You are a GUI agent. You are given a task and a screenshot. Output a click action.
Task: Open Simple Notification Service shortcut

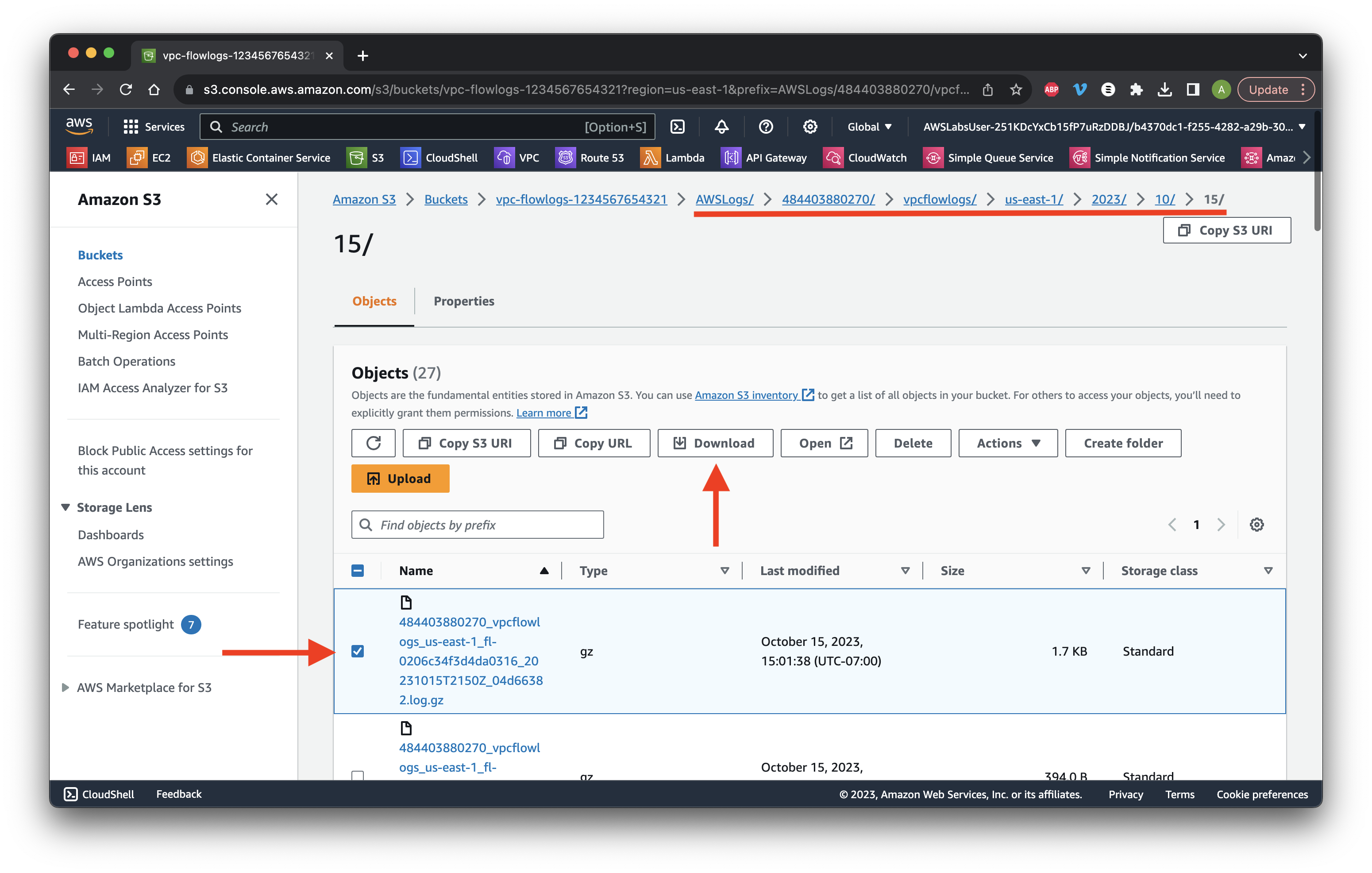point(1148,158)
